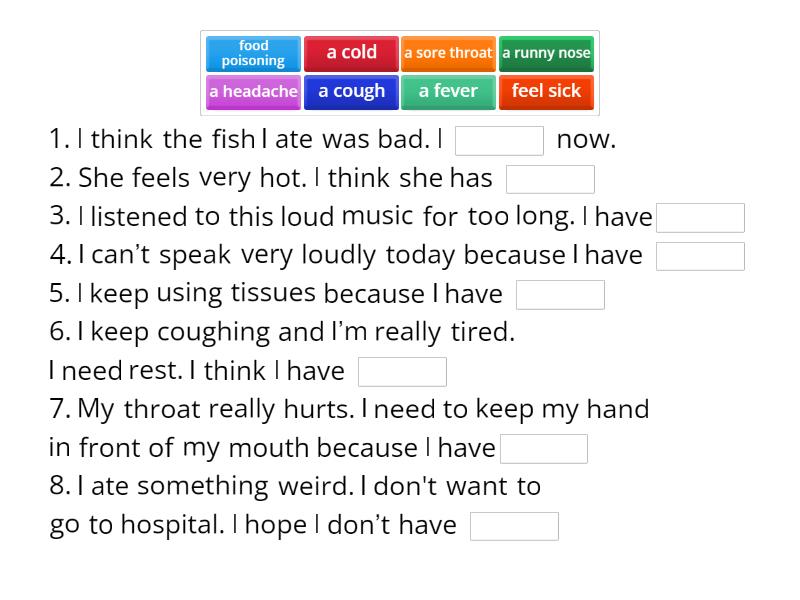Click the blank in question 4

point(700,256)
